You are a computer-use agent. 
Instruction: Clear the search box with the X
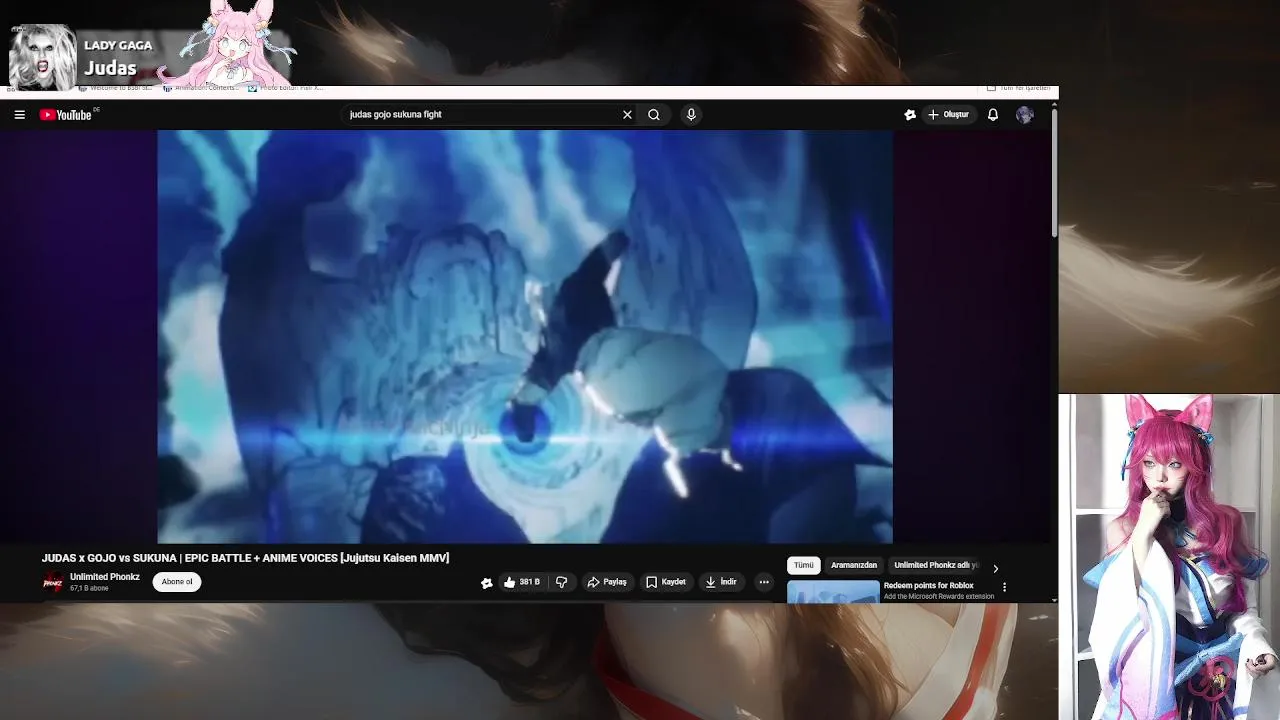pyautogui.click(x=627, y=115)
